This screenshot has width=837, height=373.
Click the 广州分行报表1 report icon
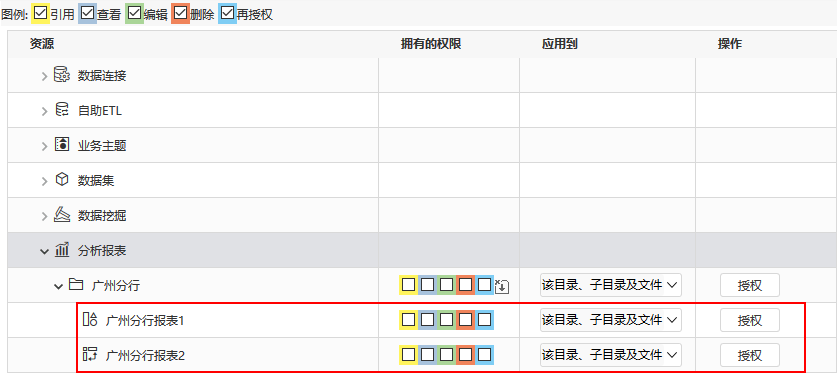pyautogui.click(x=90, y=320)
